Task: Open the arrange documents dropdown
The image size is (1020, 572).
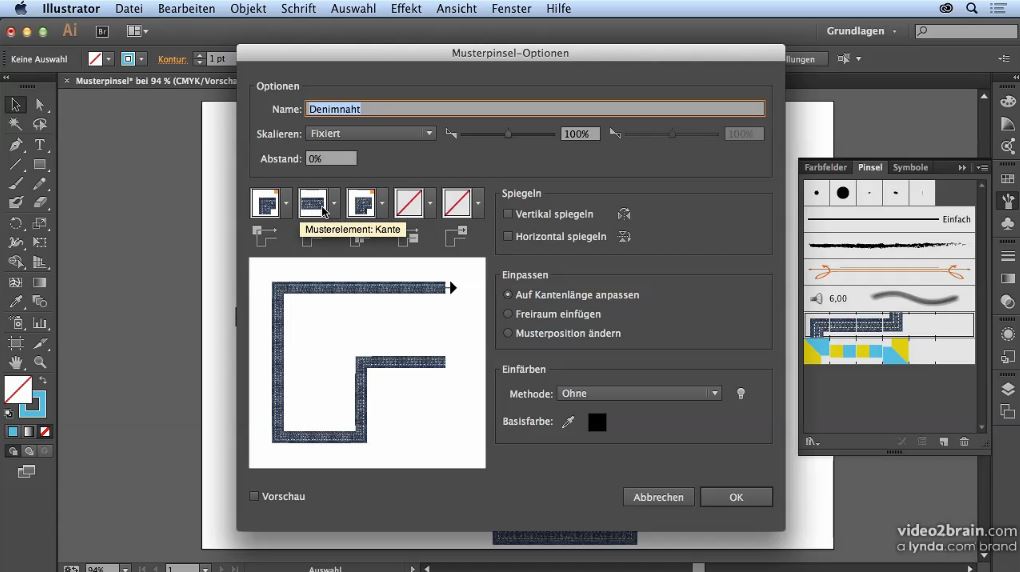Action: pos(137,31)
